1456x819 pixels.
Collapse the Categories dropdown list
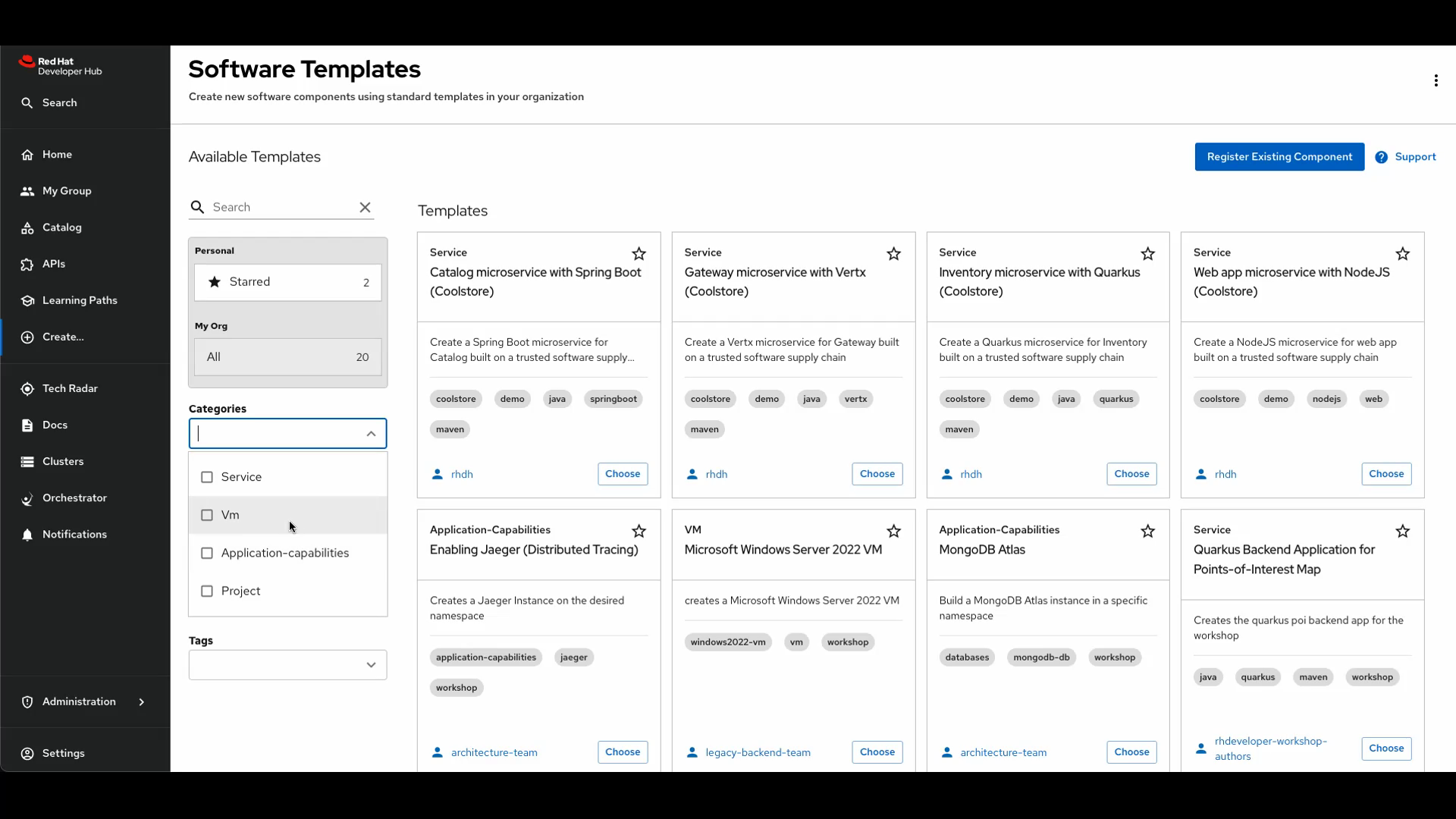(371, 433)
